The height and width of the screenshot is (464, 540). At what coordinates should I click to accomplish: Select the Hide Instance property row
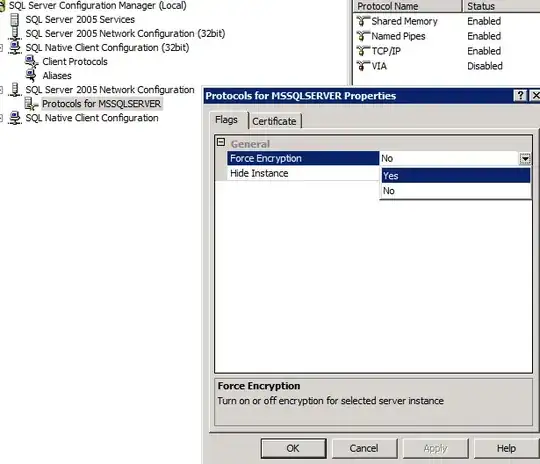coord(303,173)
